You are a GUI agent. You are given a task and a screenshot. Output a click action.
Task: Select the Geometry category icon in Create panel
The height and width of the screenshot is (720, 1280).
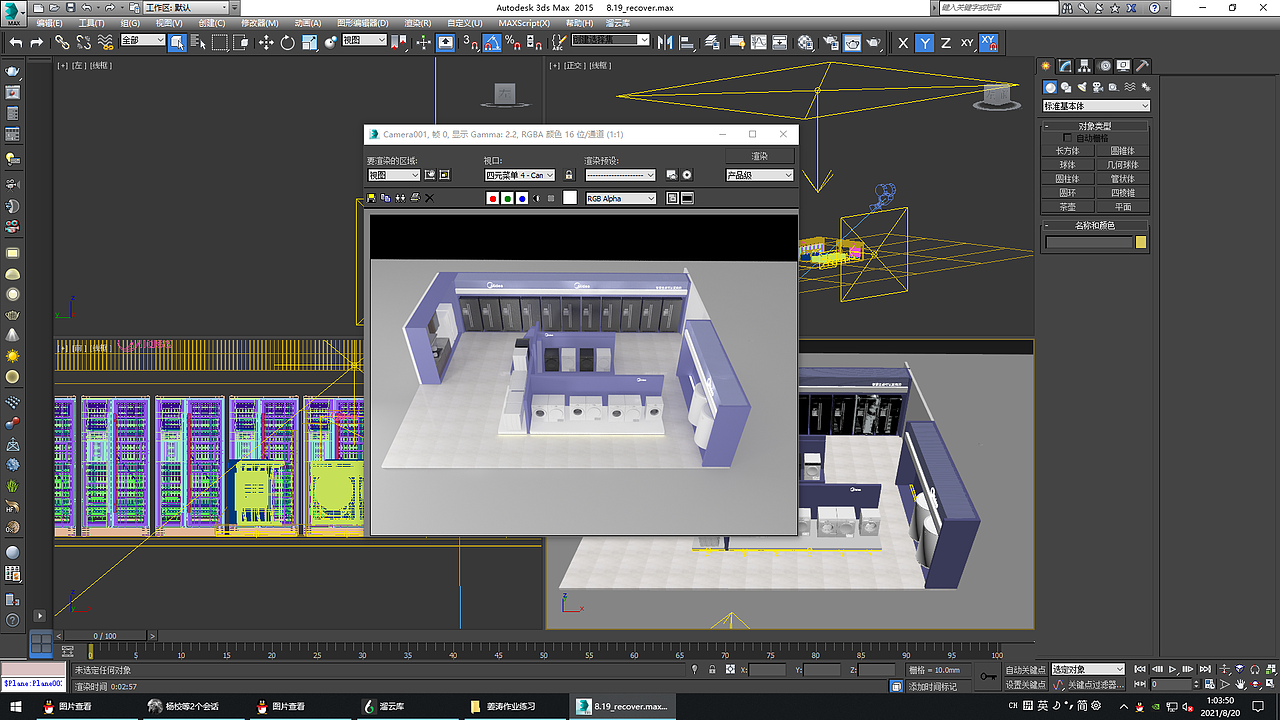(1050, 87)
